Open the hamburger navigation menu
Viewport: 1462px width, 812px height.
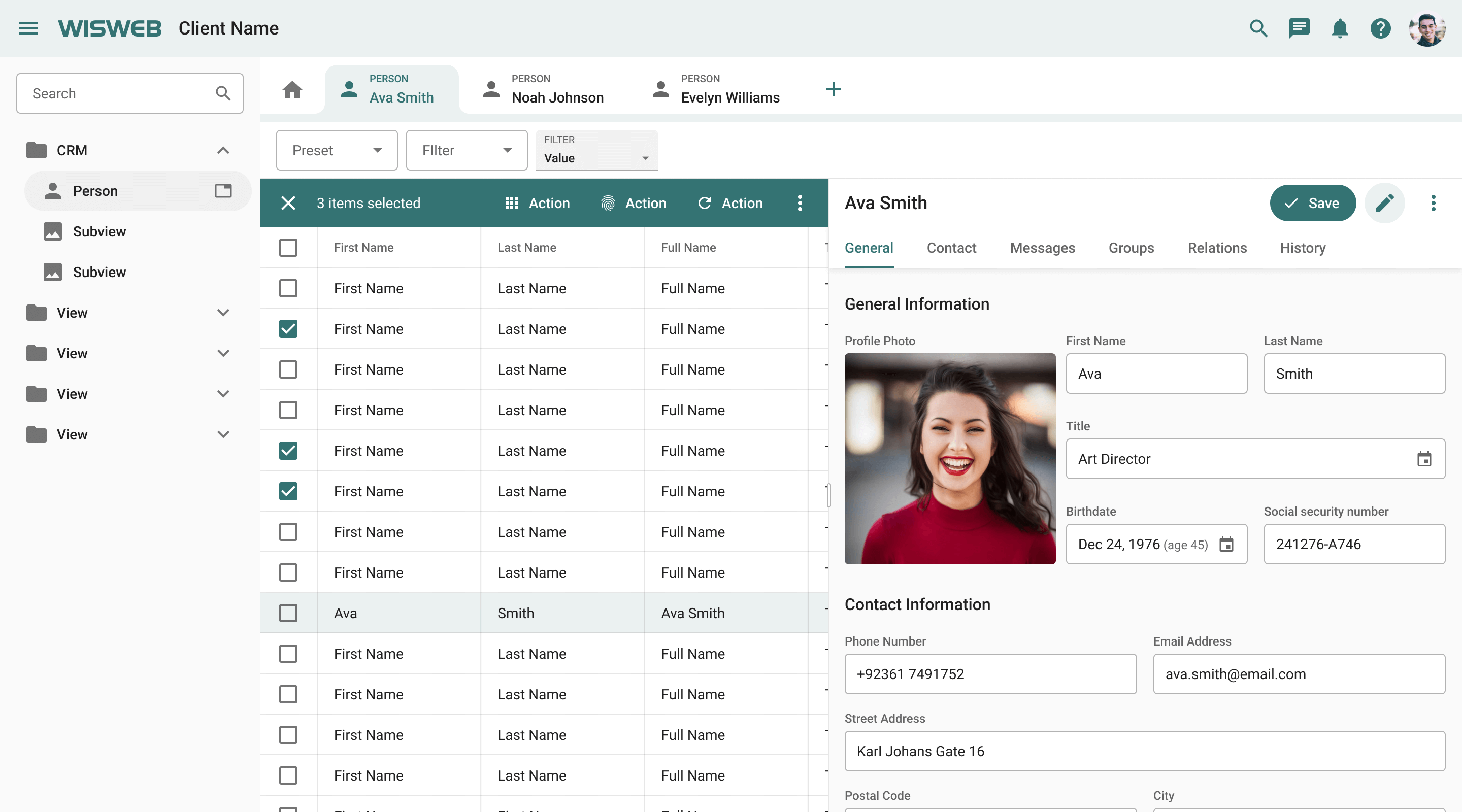point(28,28)
